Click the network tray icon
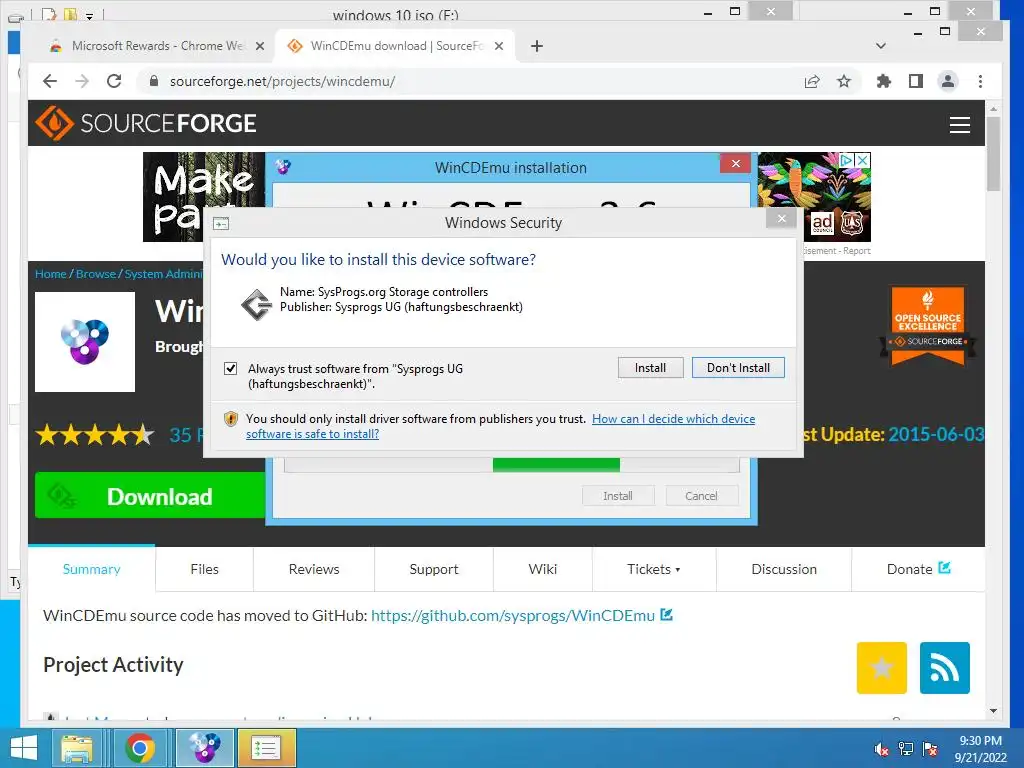1024x768 pixels. (x=906, y=749)
